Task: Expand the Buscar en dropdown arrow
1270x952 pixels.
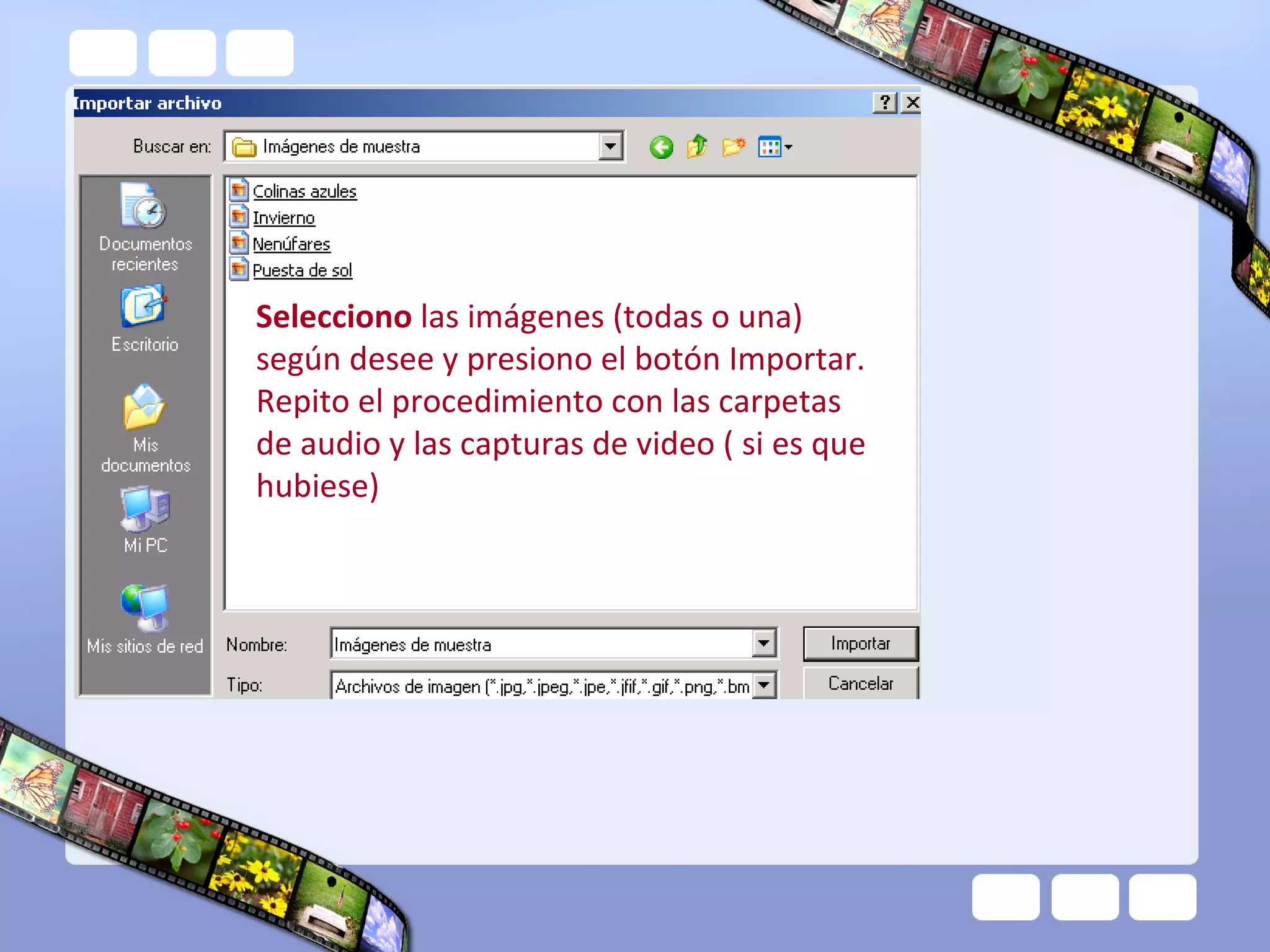Action: point(611,147)
